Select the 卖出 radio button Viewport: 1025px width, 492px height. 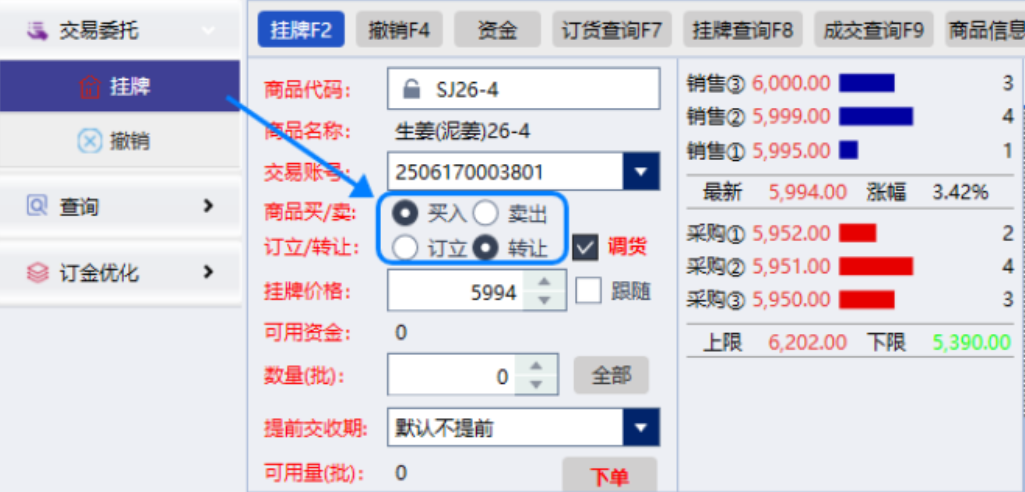click(486, 212)
